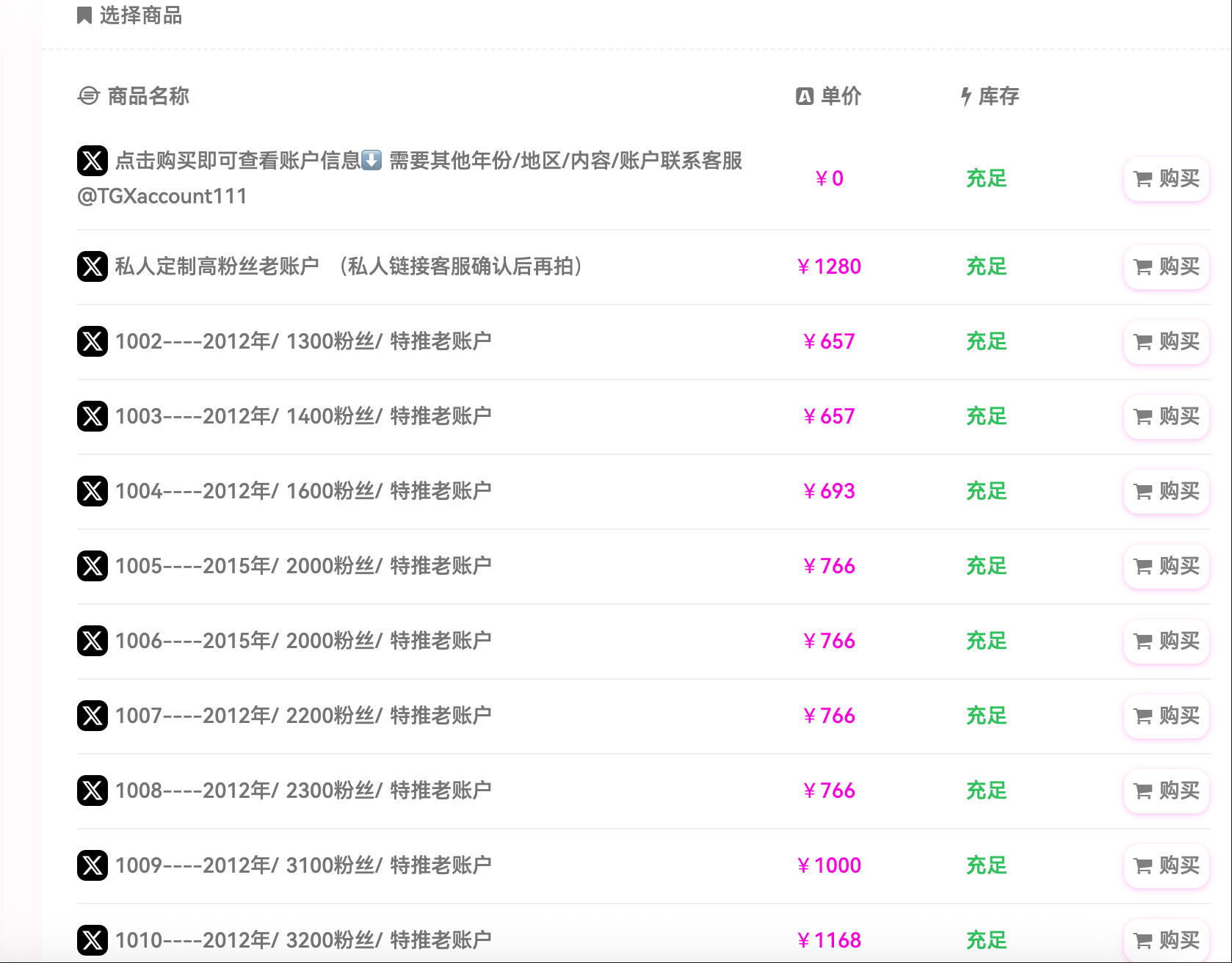1232x963 pixels.
Task: Click the X logo for product 1009
Action: tap(93, 865)
